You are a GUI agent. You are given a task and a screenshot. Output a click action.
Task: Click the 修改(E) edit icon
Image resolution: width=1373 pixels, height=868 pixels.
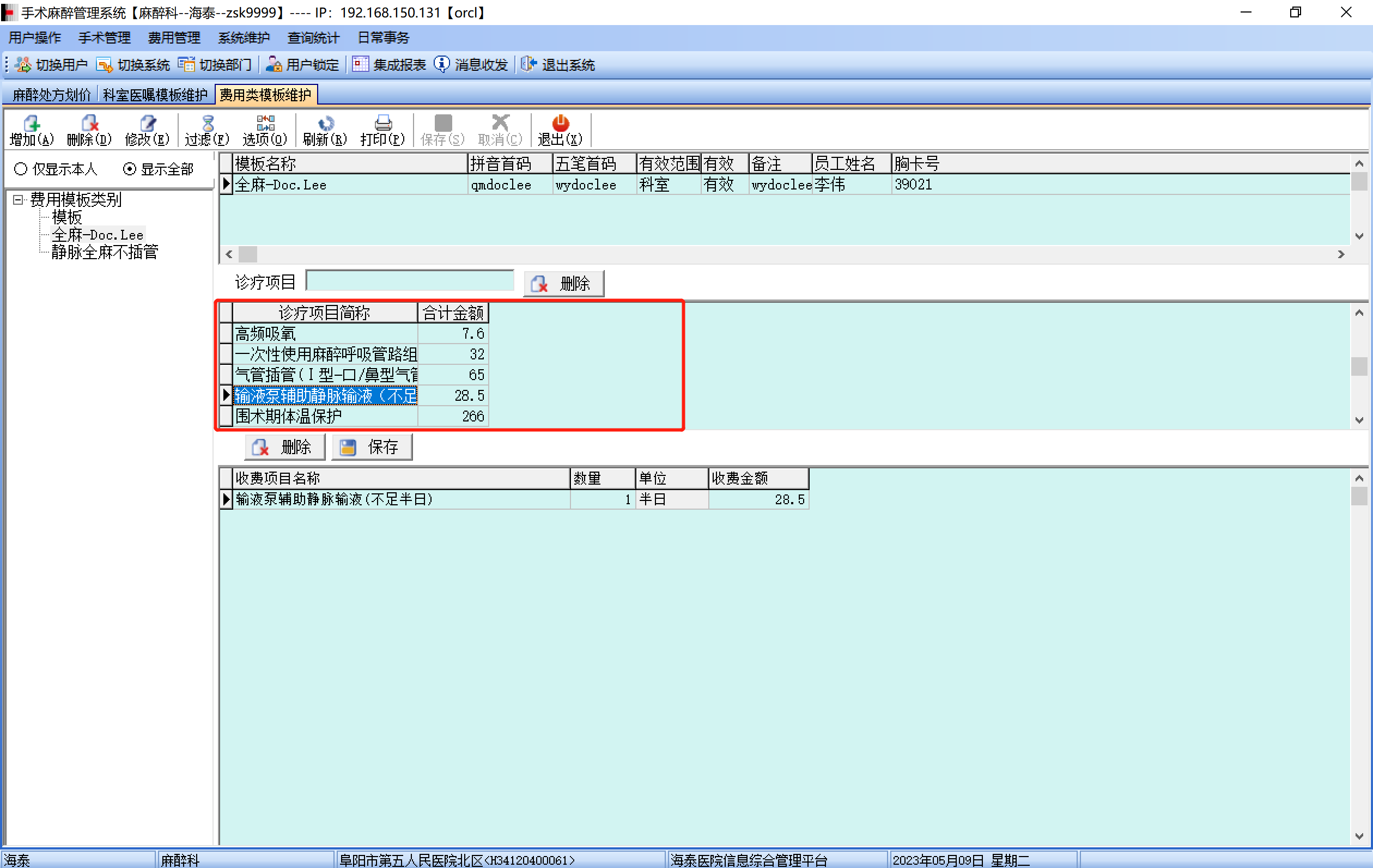click(147, 124)
